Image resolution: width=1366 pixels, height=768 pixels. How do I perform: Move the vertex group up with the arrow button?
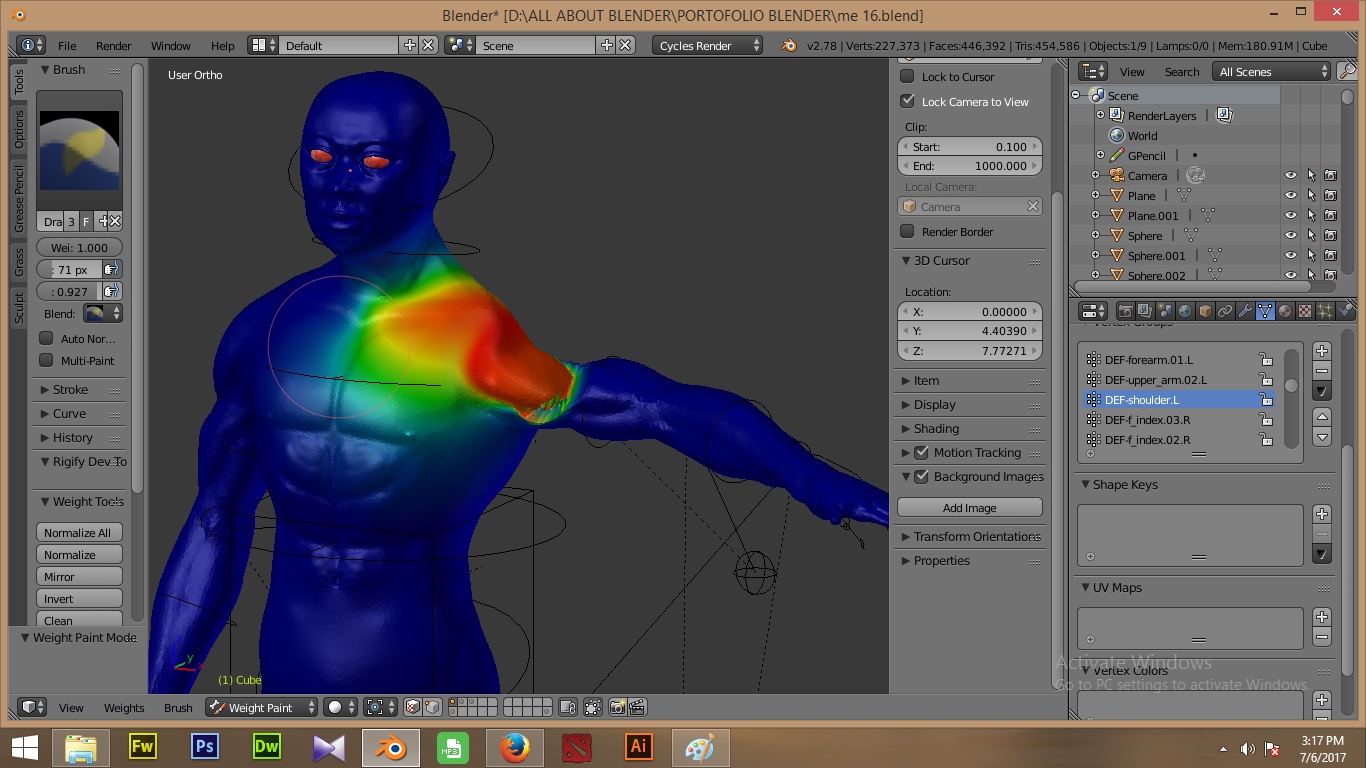(1322, 417)
